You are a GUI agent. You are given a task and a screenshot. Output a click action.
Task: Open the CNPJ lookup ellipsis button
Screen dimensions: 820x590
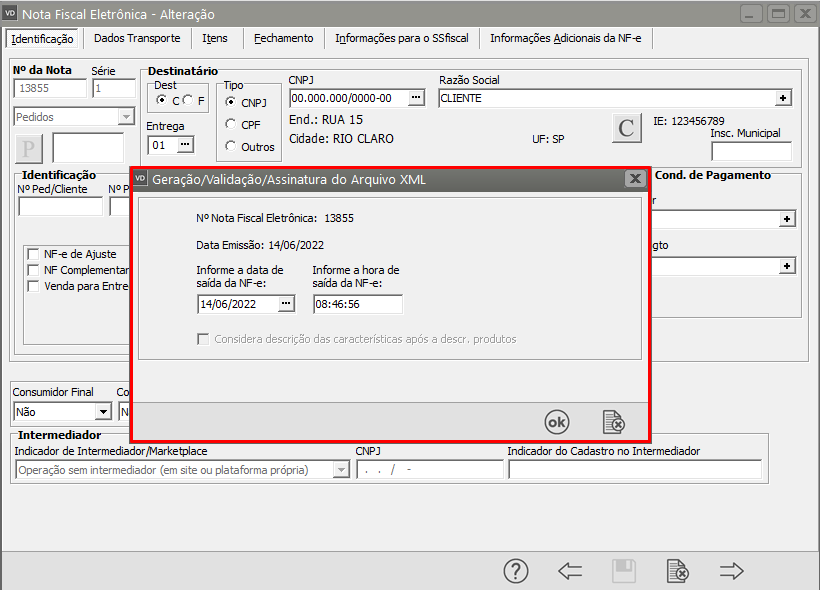[417, 98]
